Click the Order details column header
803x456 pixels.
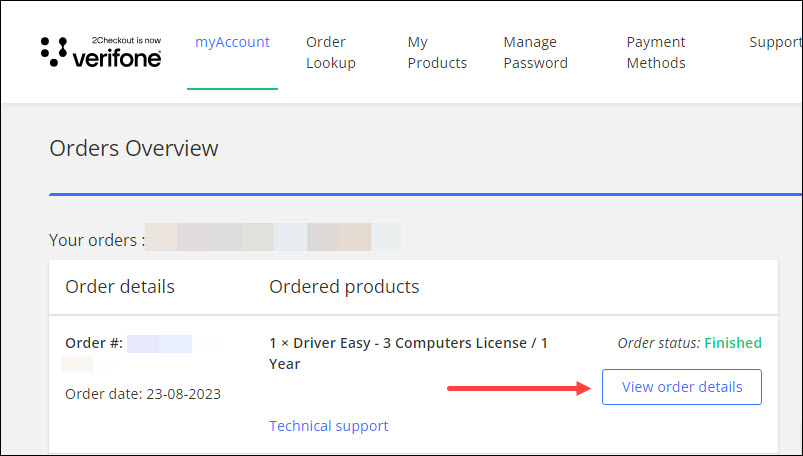click(120, 287)
